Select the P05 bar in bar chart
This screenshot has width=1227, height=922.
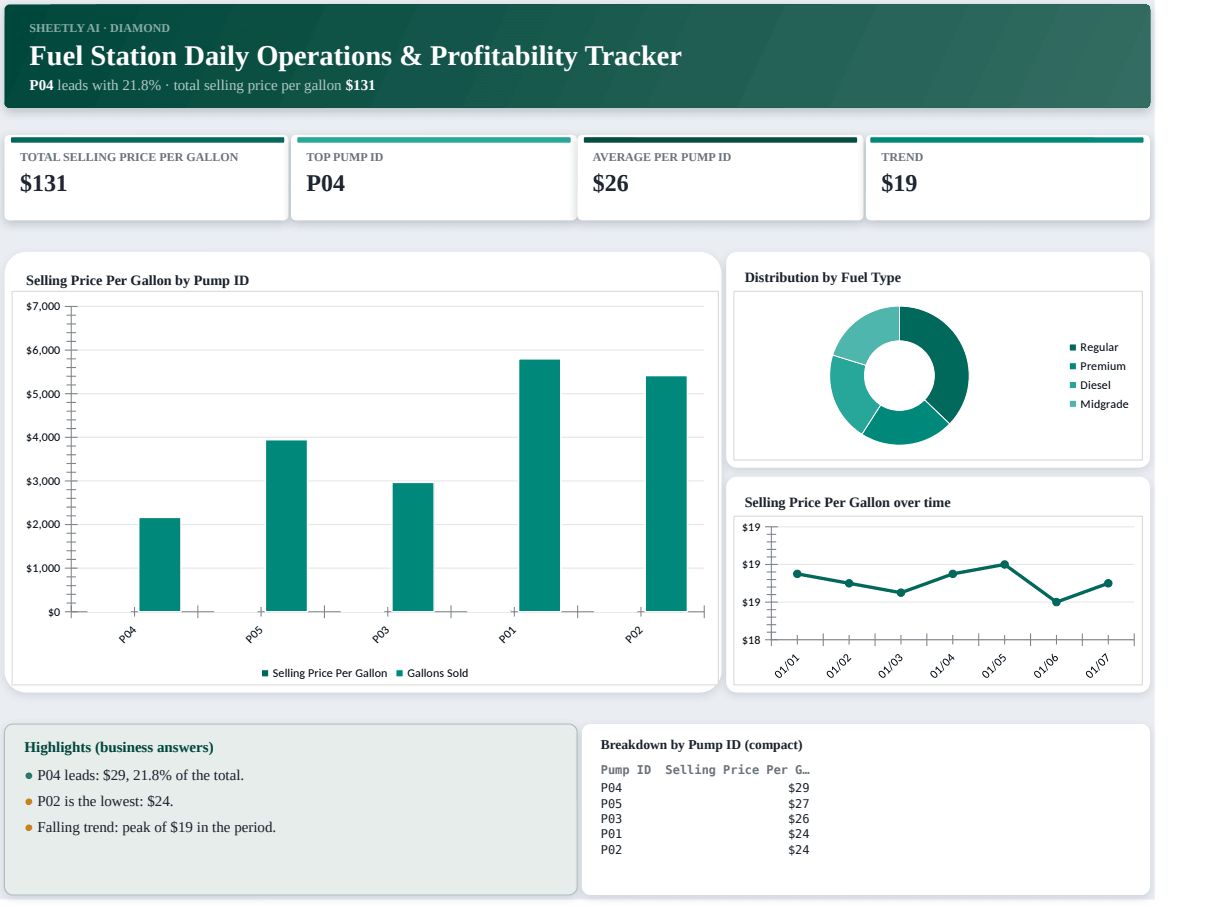[286, 526]
